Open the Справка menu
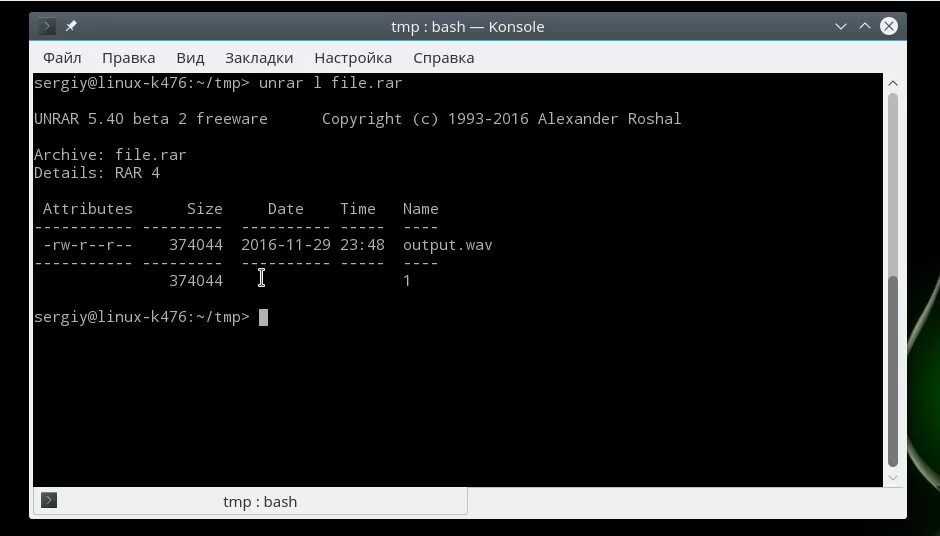The image size is (940, 536). pos(444,58)
